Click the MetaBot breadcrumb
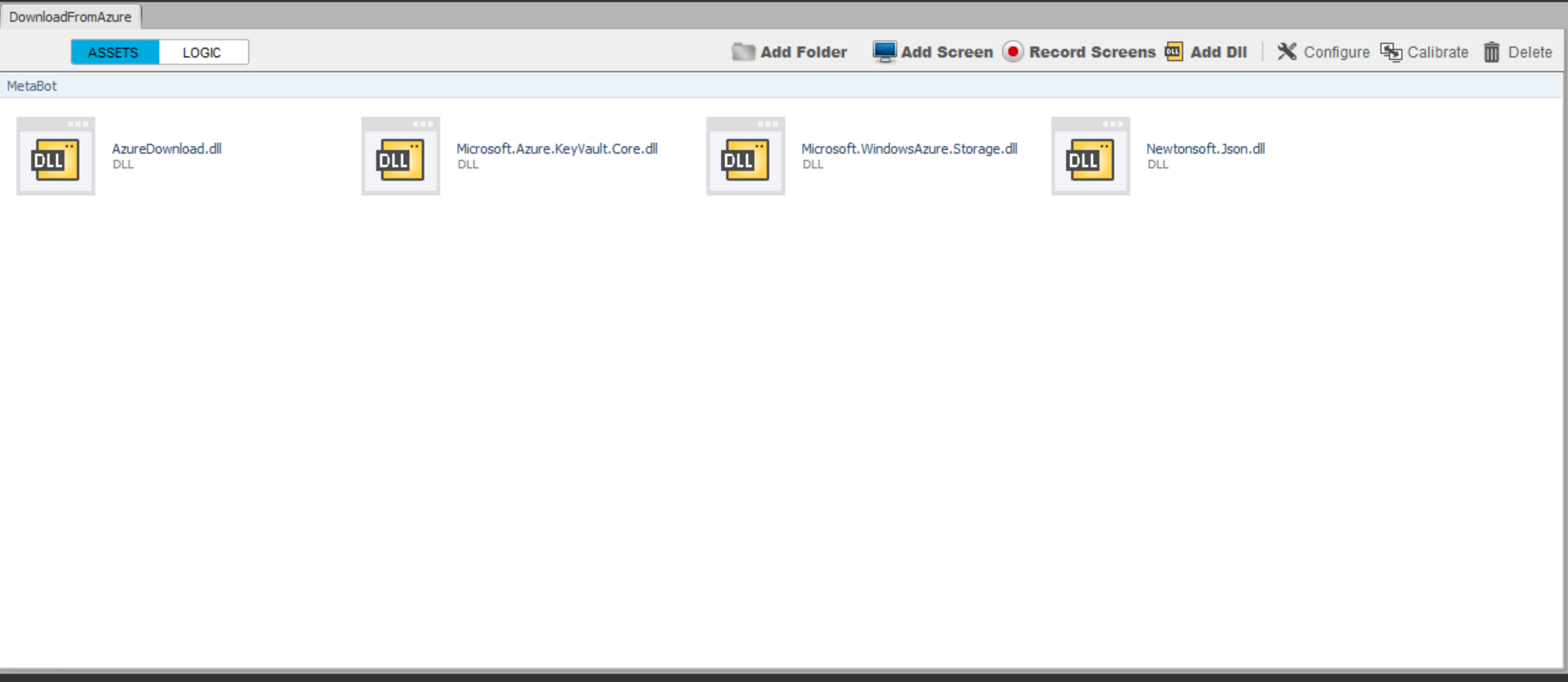This screenshot has height=682, width=1568. 32,85
